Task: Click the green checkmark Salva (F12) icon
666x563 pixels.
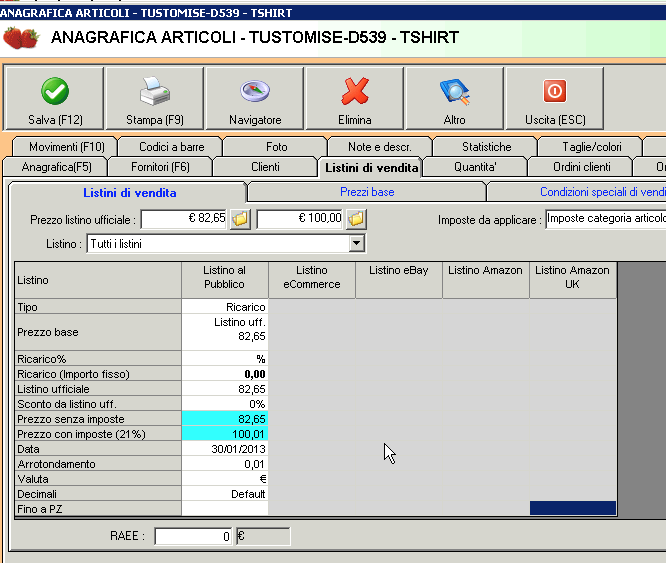Action: 55,92
